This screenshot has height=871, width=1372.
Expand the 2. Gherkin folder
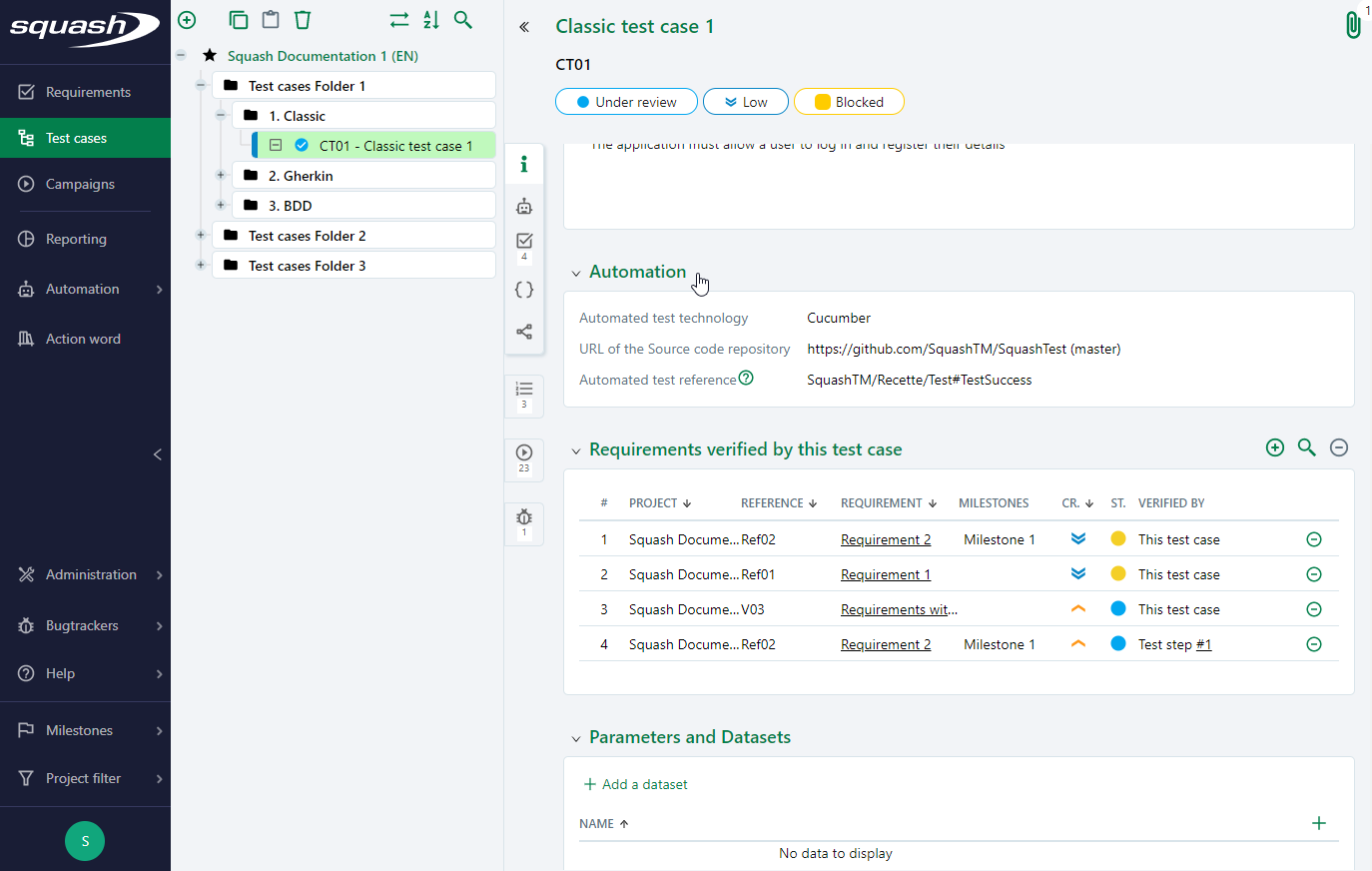click(221, 175)
